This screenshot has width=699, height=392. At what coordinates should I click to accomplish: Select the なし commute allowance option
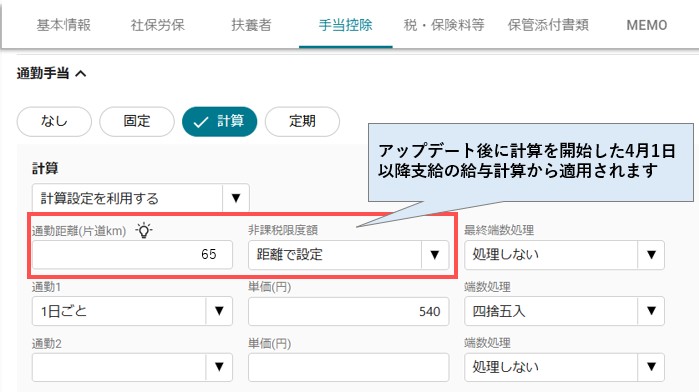coord(54,121)
